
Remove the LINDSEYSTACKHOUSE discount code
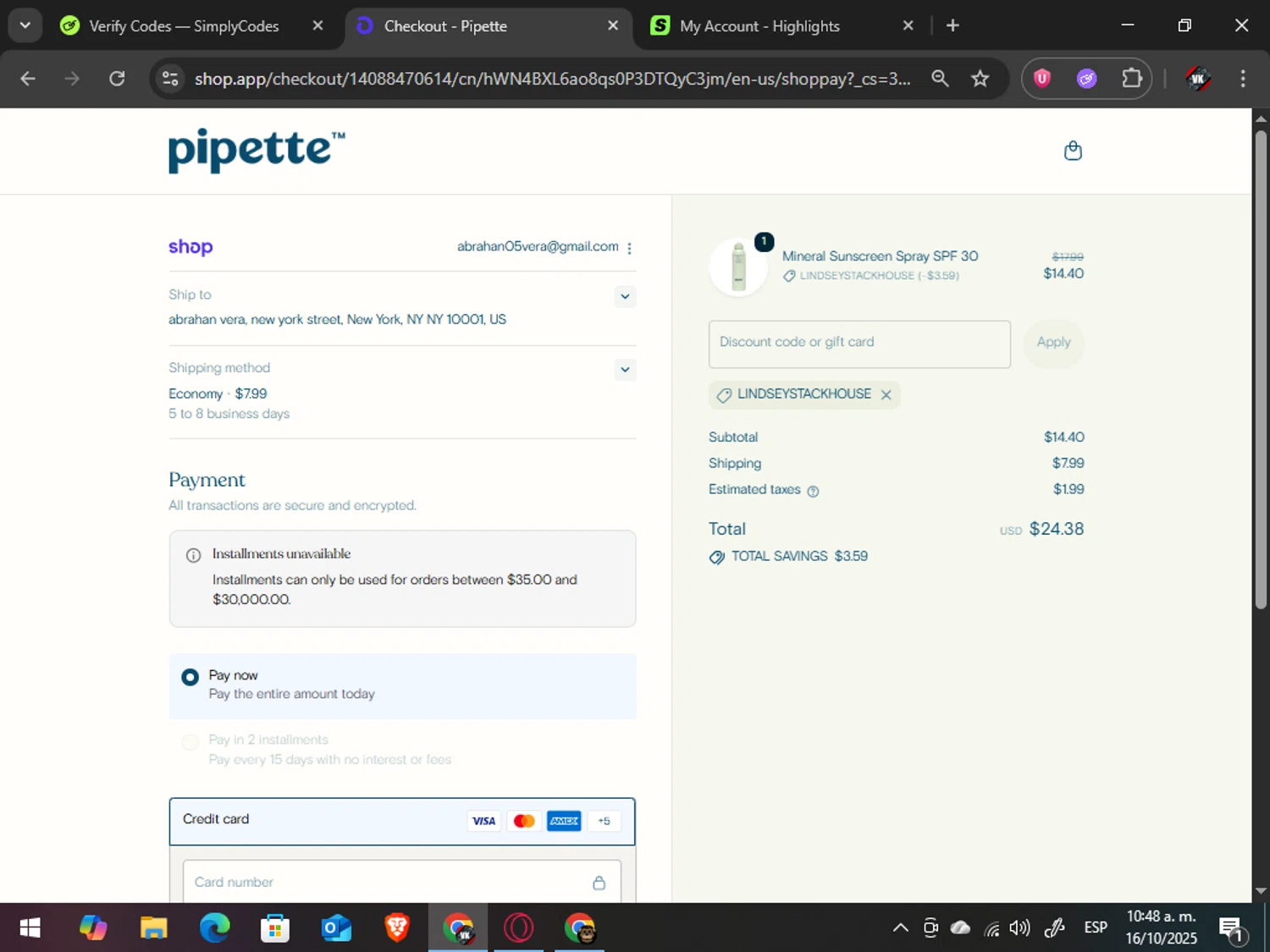pos(886,394)
